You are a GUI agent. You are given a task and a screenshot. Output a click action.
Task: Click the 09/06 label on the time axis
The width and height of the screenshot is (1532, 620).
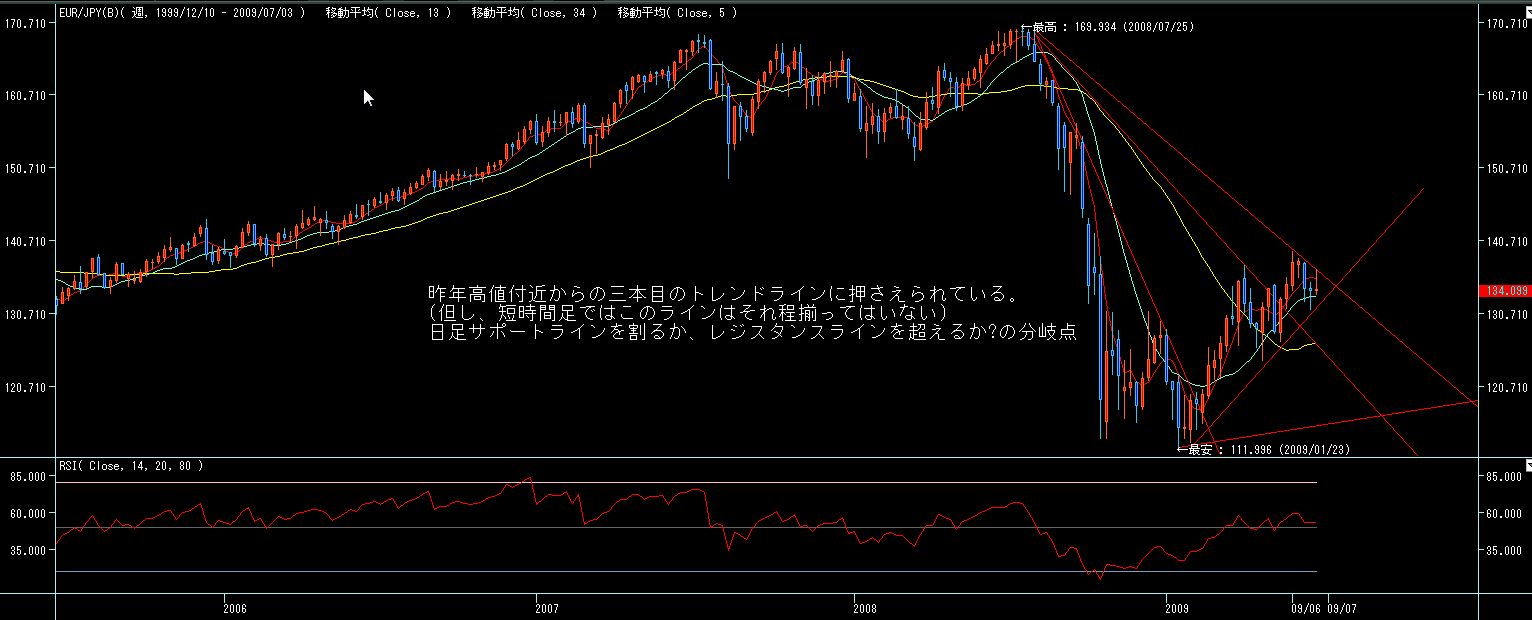pyautogui.click(x=1304, y=607)
